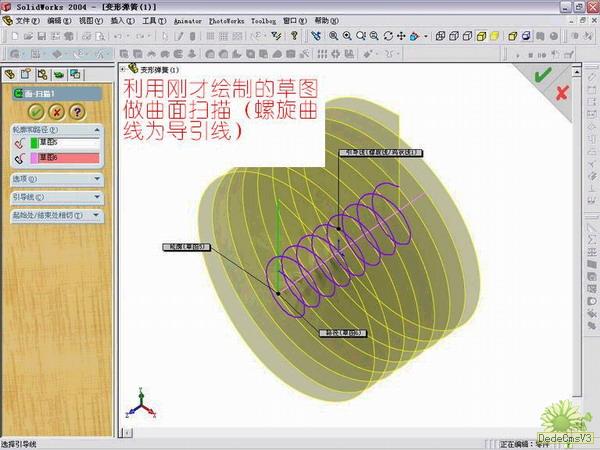Click the red cancel button in the sweep panel
The image size is (600, 450).
coord(55,112)
